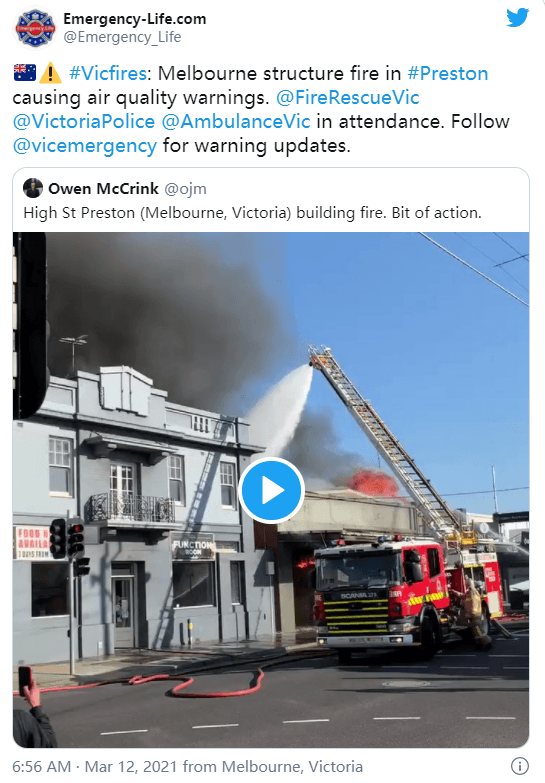The image size is (545, 783).
Task: Click the Australian flag emoji
Action: [24, 73]
